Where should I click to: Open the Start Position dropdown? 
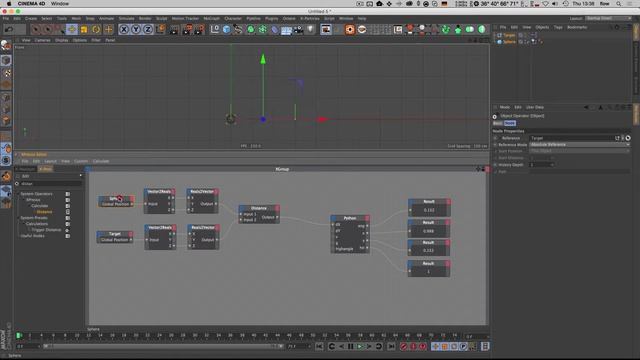pyautogui.click(x=580, y=151)
